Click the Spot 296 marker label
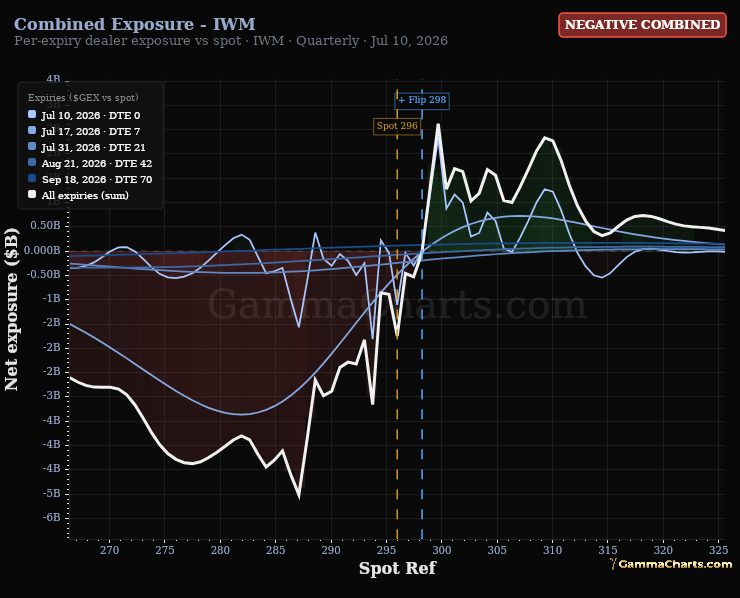The height and width of the screenshot is (598, 740). 397,126
